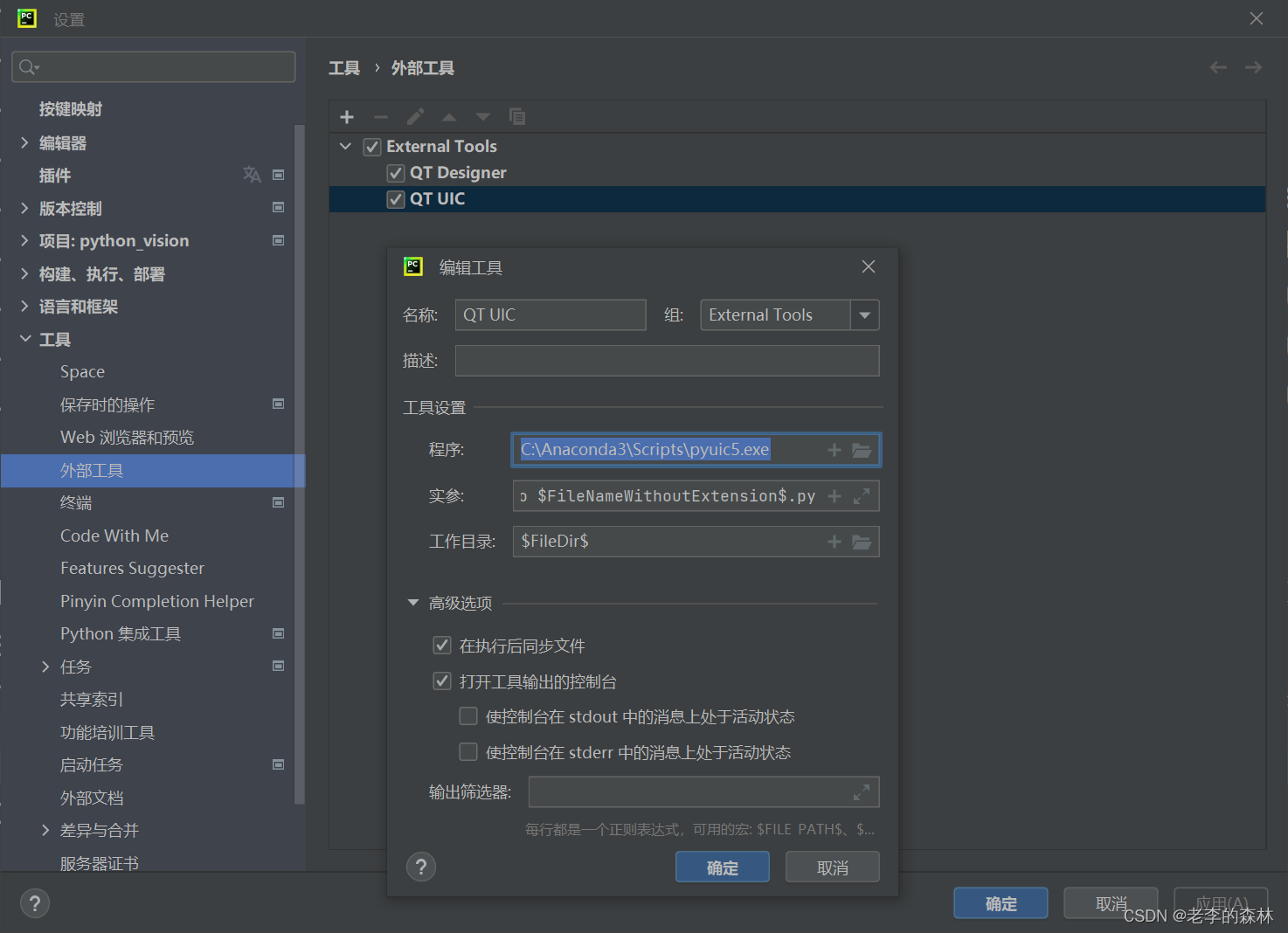
Task: Browse for program file with folder icon
Action: click(862, 450)
